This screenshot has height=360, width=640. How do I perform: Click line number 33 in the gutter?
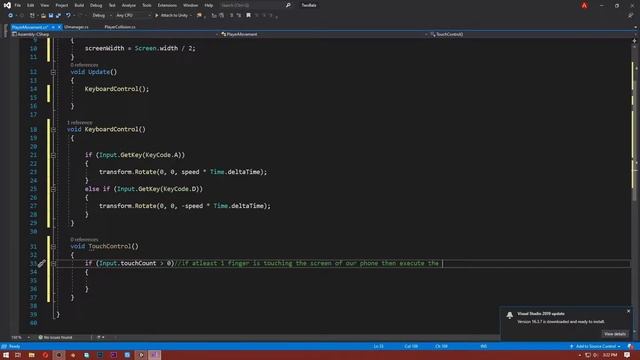coord(33,264)
